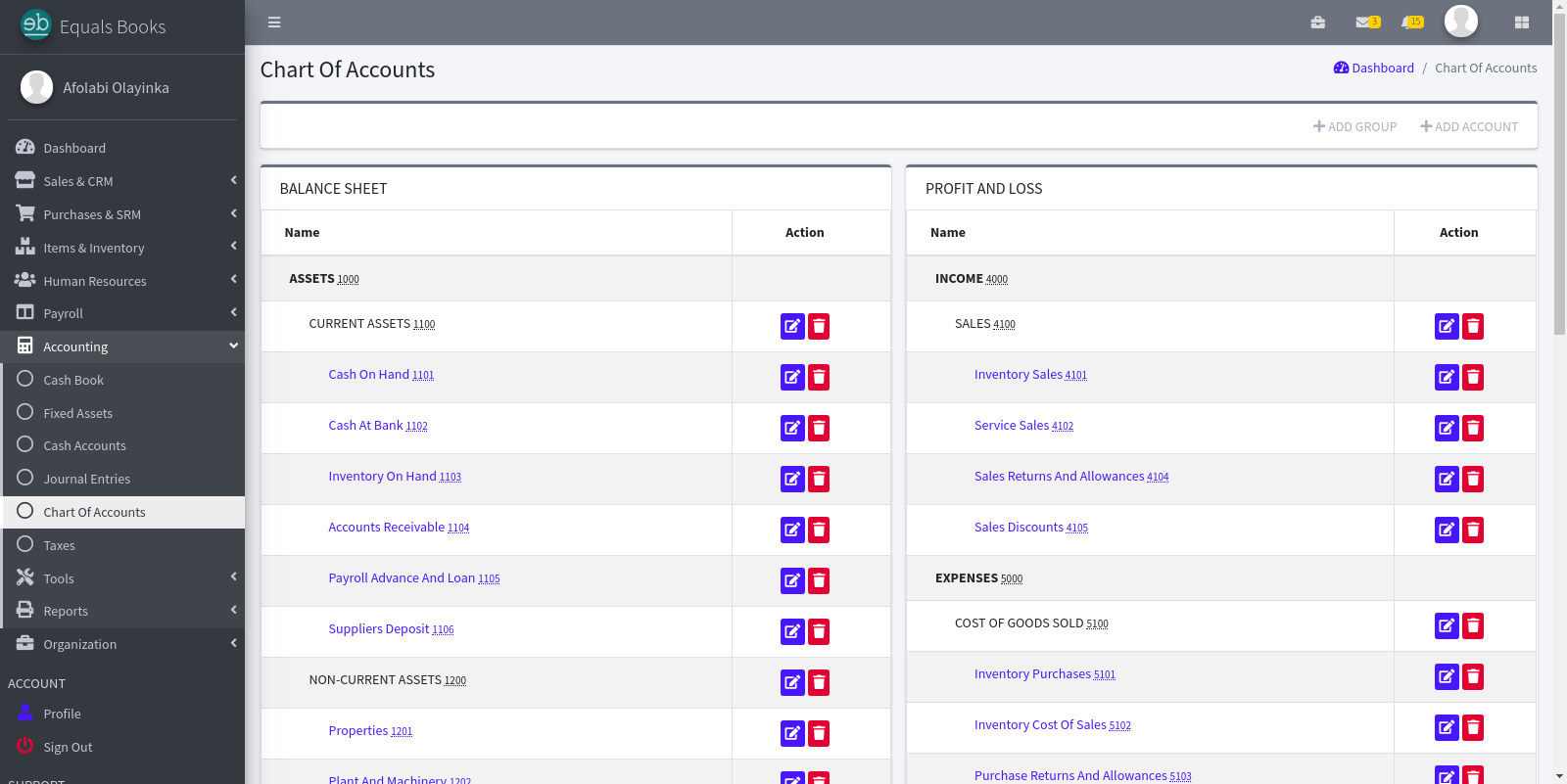Expand the Human Resources sidebar menu

pyautogui.click(x=122, y=281)
